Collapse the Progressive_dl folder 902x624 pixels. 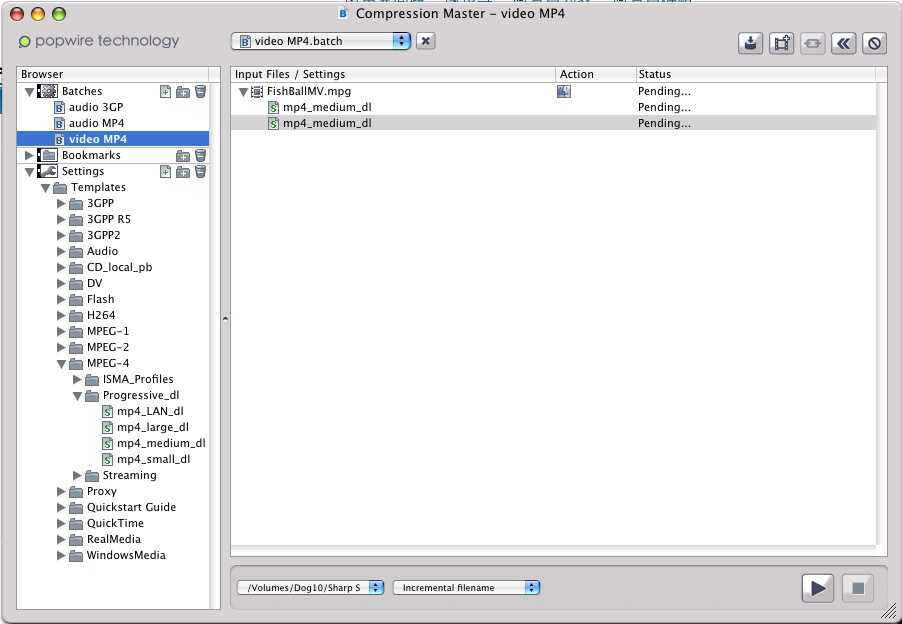78,395
